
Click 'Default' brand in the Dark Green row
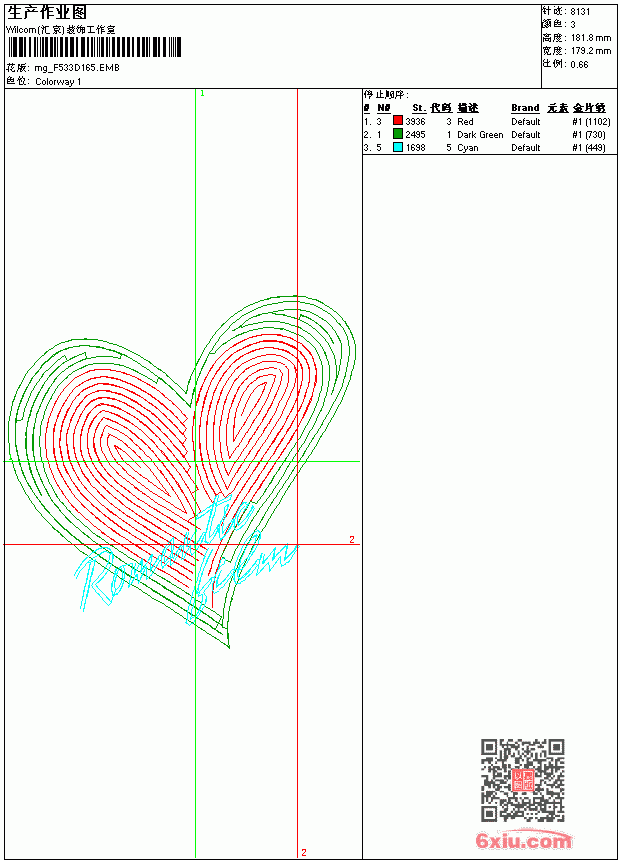point(526,135)
